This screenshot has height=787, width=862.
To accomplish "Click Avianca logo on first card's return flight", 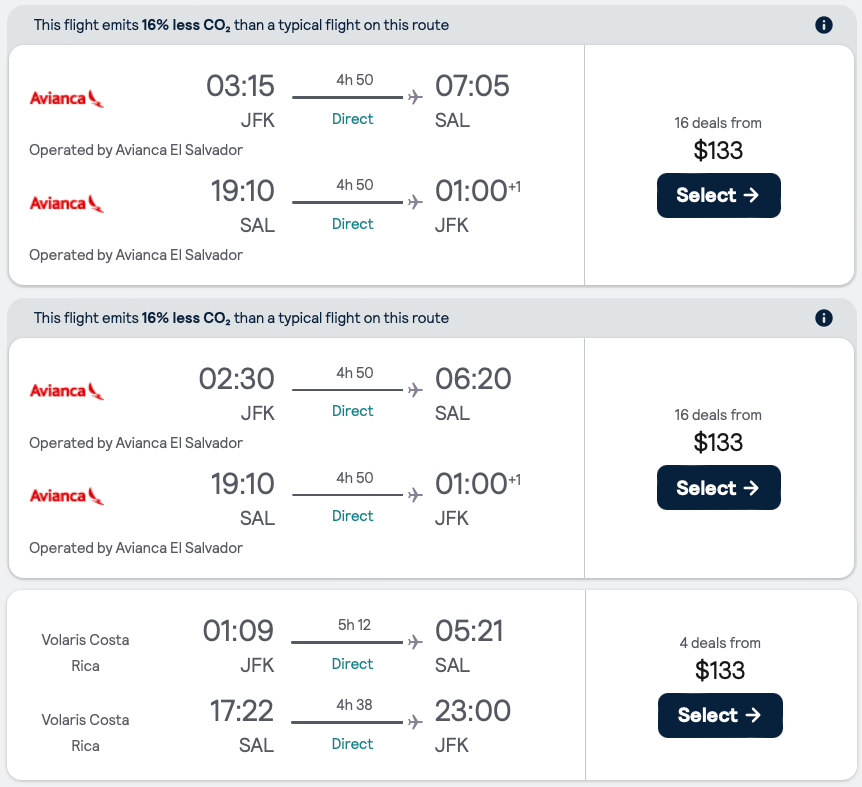I will coord(67,203).
